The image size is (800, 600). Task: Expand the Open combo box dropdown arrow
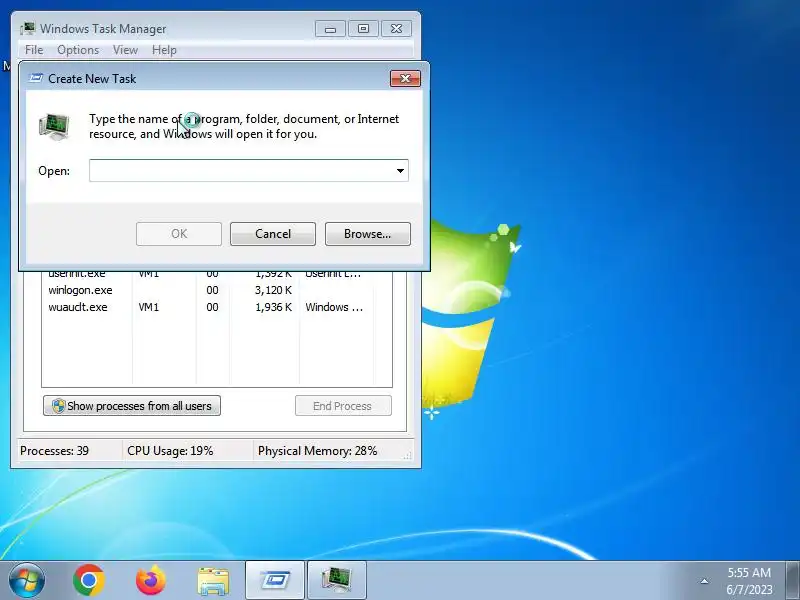click(401, 170)
